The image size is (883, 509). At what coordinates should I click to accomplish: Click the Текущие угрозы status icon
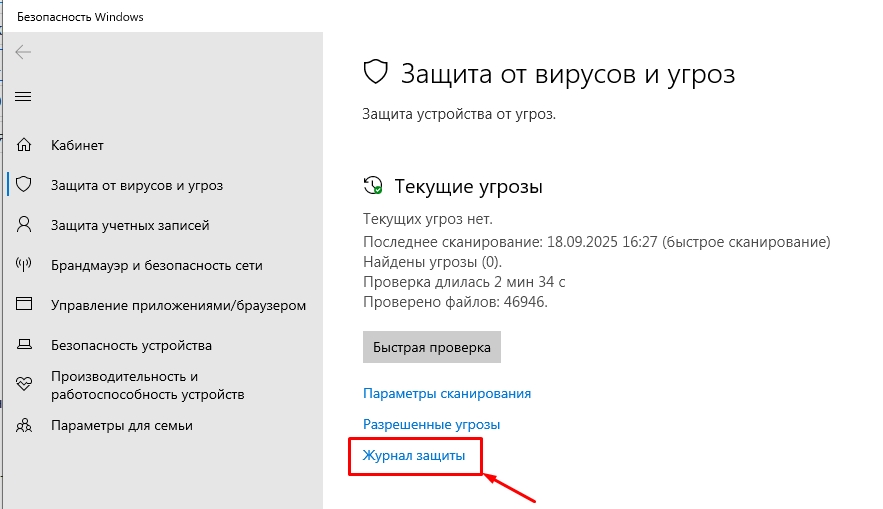click(373, 186)
